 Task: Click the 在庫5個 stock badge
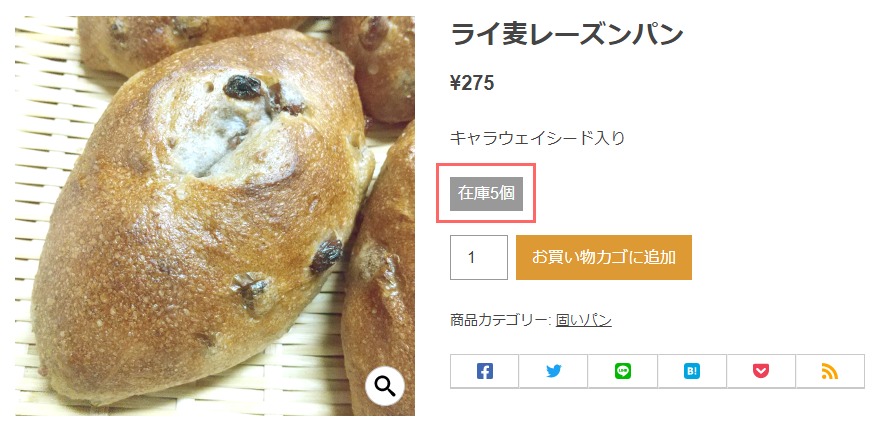click(x=486, y=193)
